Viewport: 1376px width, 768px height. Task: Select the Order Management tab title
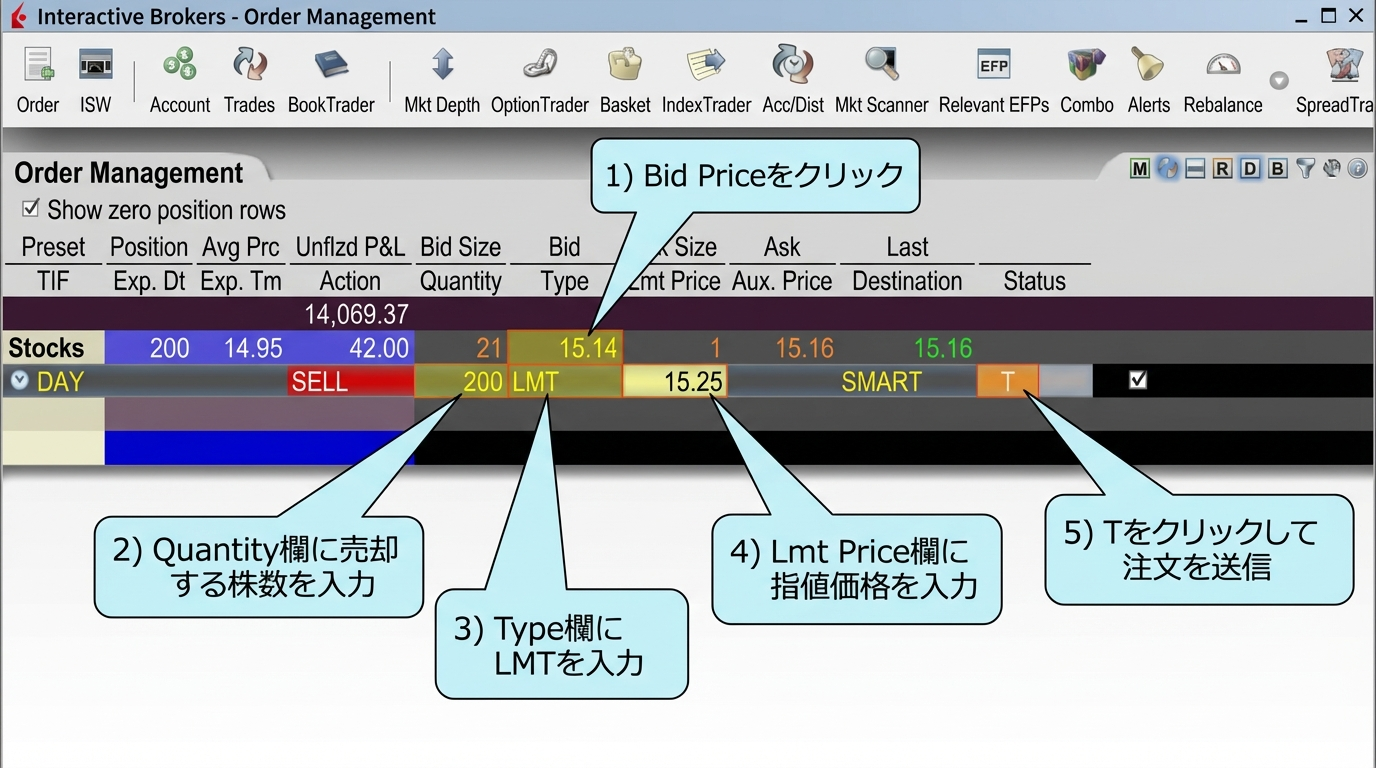(x=129, y=173)
